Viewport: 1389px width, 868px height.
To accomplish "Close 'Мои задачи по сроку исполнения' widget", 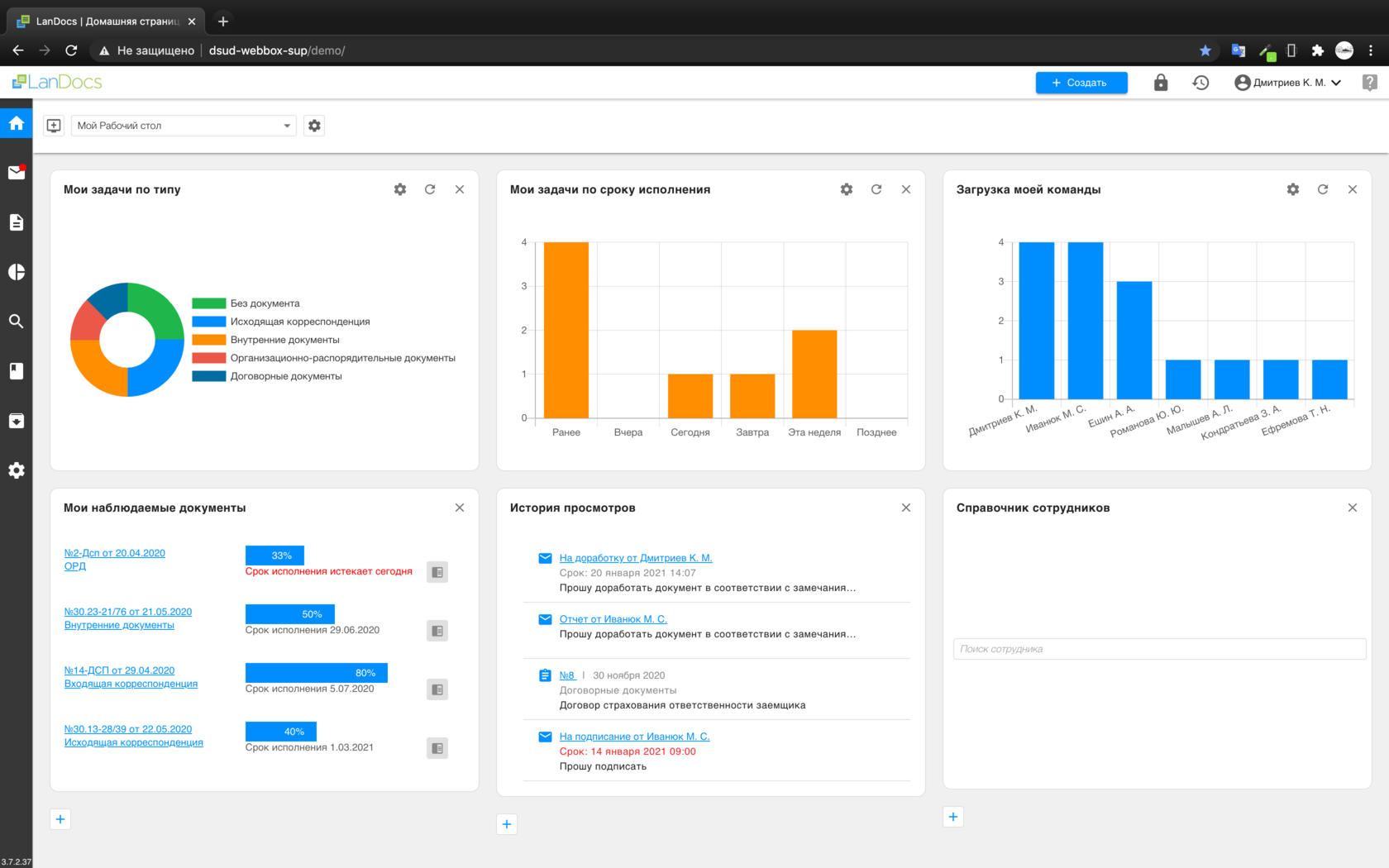I will (906, 189).
